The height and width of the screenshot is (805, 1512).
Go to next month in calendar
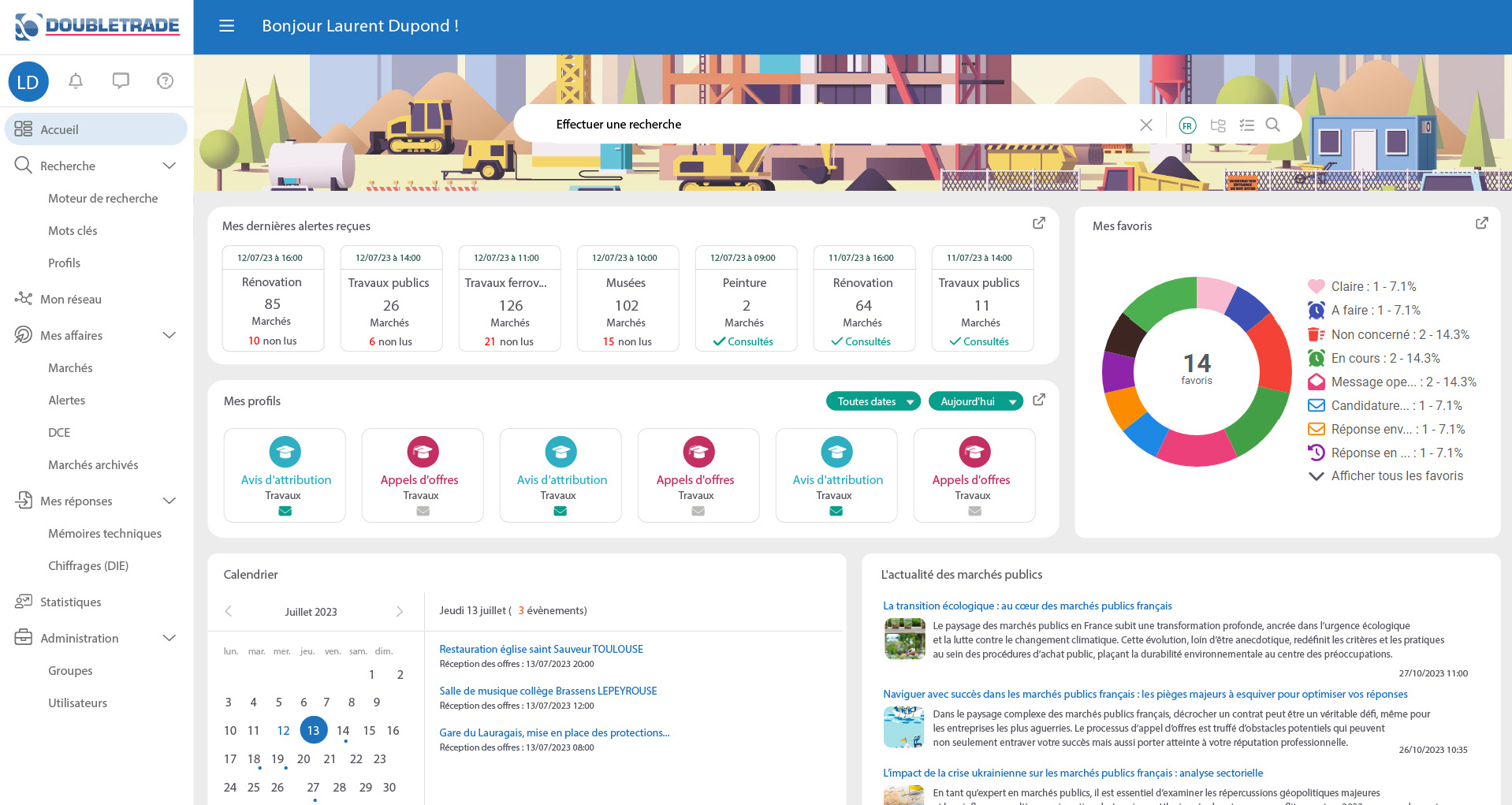point(400,611)
